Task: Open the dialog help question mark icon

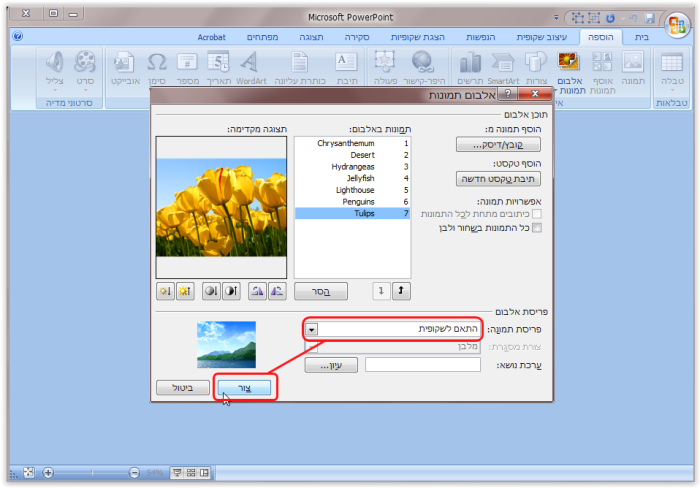Action: click(510, 95)
